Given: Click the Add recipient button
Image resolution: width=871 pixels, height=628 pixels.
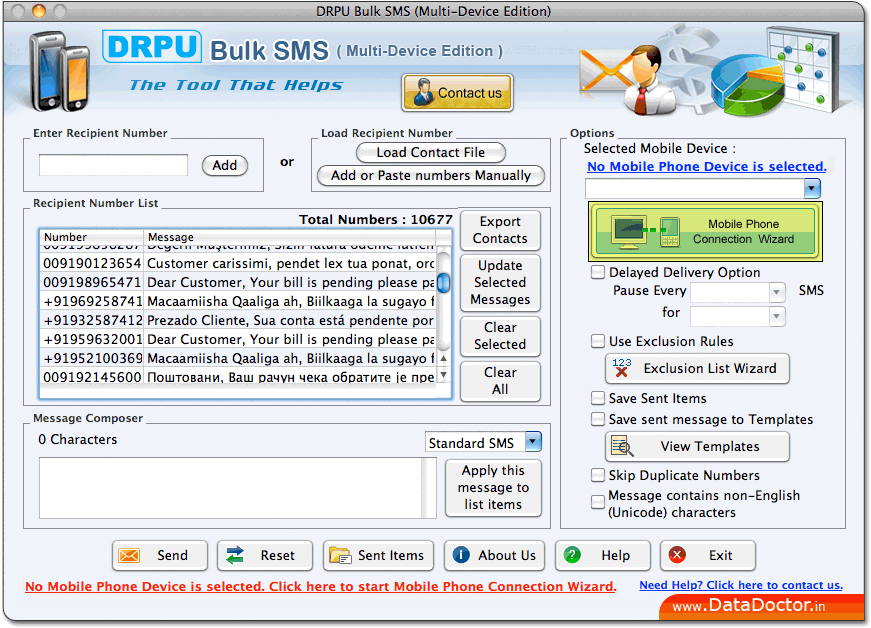Looking at the screenshot, I should tap(224, 165).
